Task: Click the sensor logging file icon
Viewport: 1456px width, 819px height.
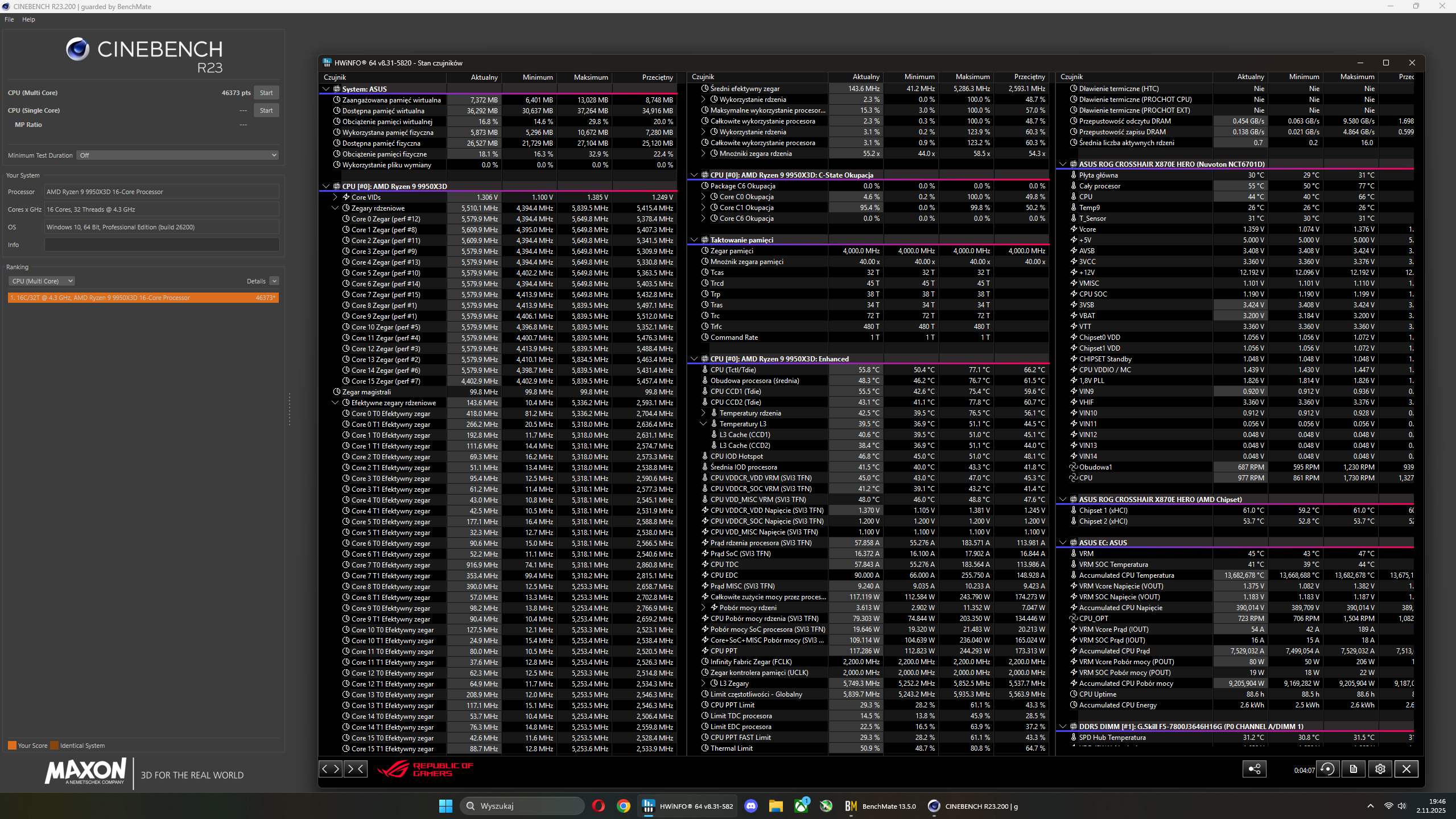Action: point(1354,769)
